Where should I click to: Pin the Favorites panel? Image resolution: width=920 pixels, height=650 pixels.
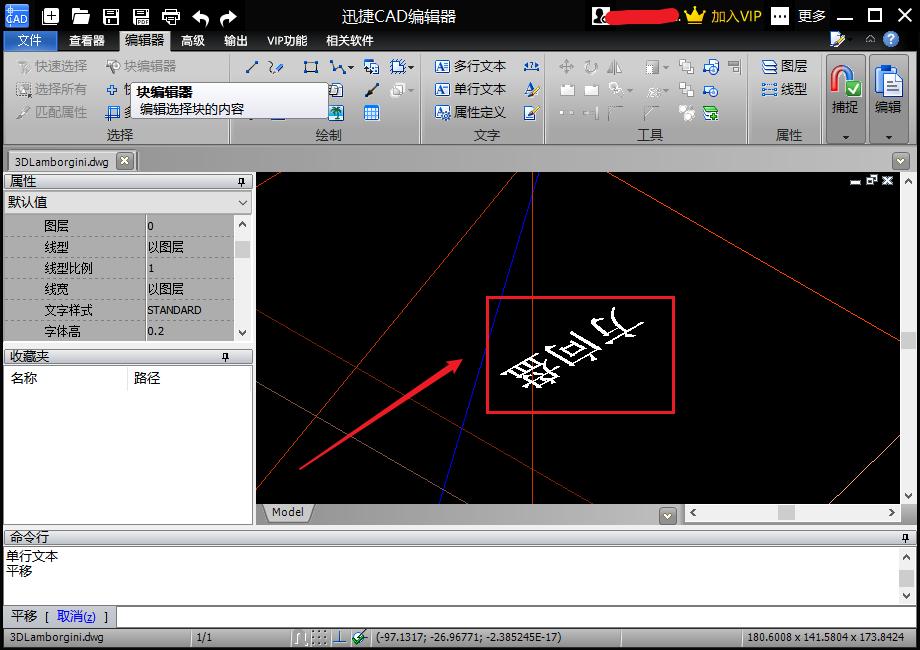click(225, 357)
